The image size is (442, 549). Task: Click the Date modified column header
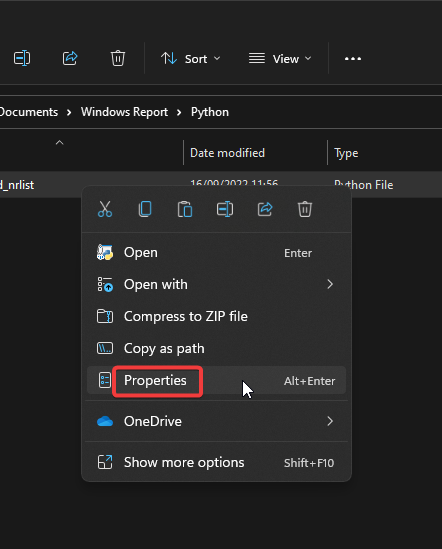tap(227, 153)
